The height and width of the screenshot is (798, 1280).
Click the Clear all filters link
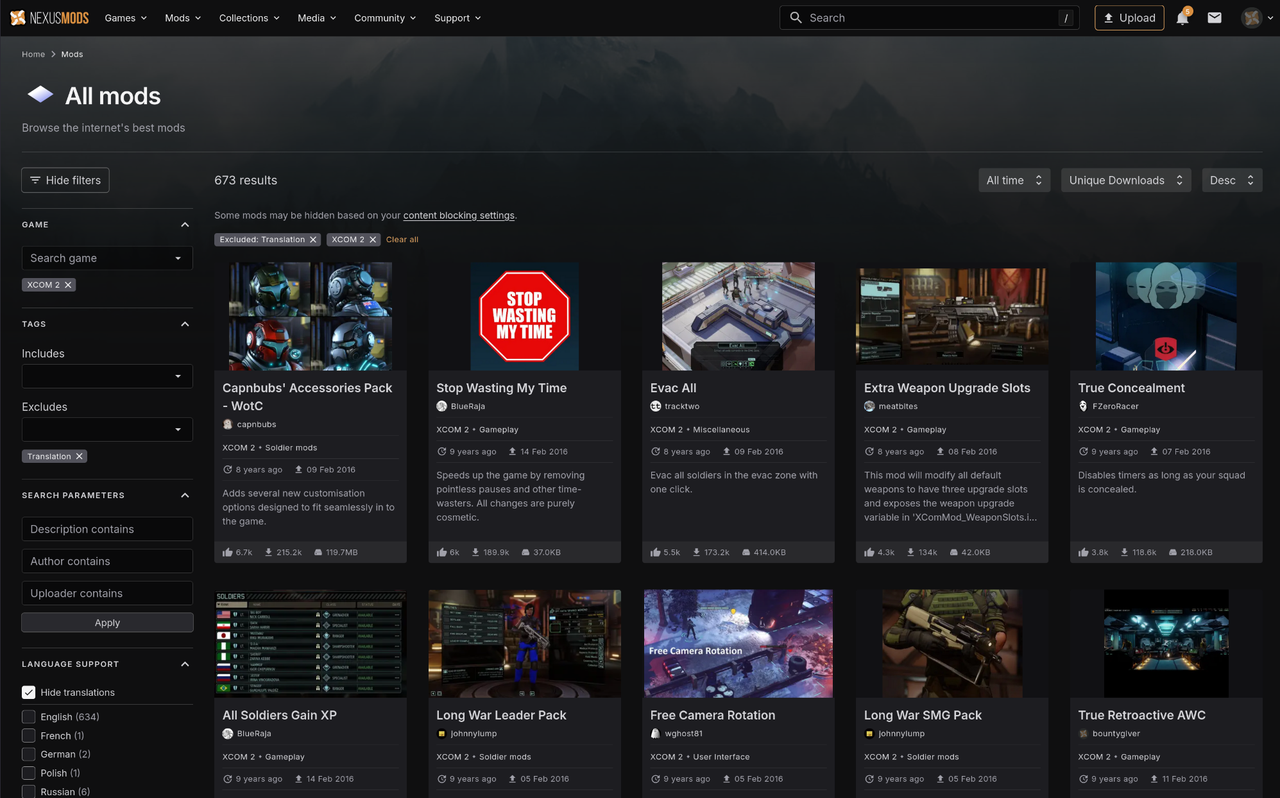pyautogui.click(x=402, y=240)
